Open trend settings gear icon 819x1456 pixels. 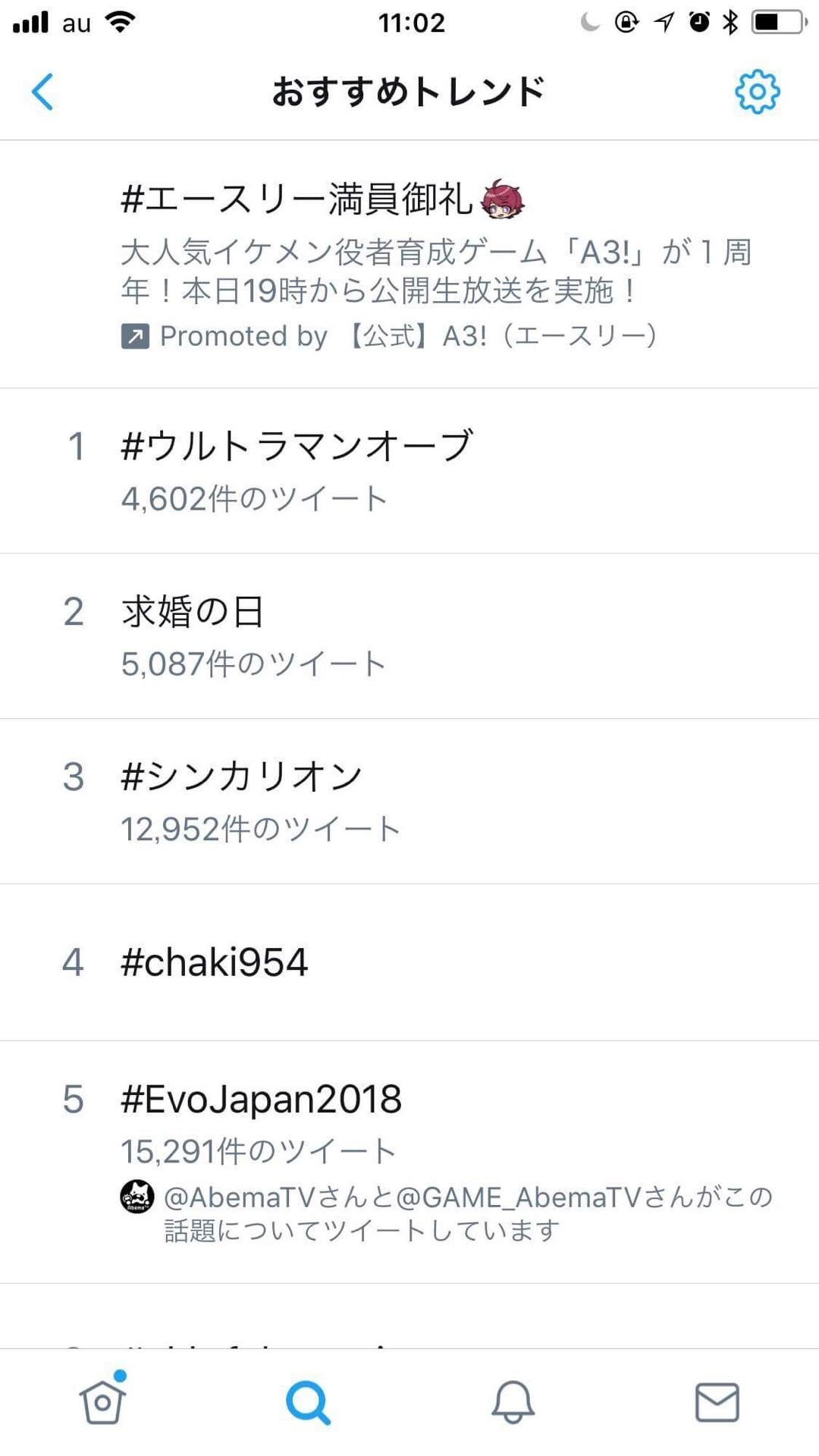(757, 92)
